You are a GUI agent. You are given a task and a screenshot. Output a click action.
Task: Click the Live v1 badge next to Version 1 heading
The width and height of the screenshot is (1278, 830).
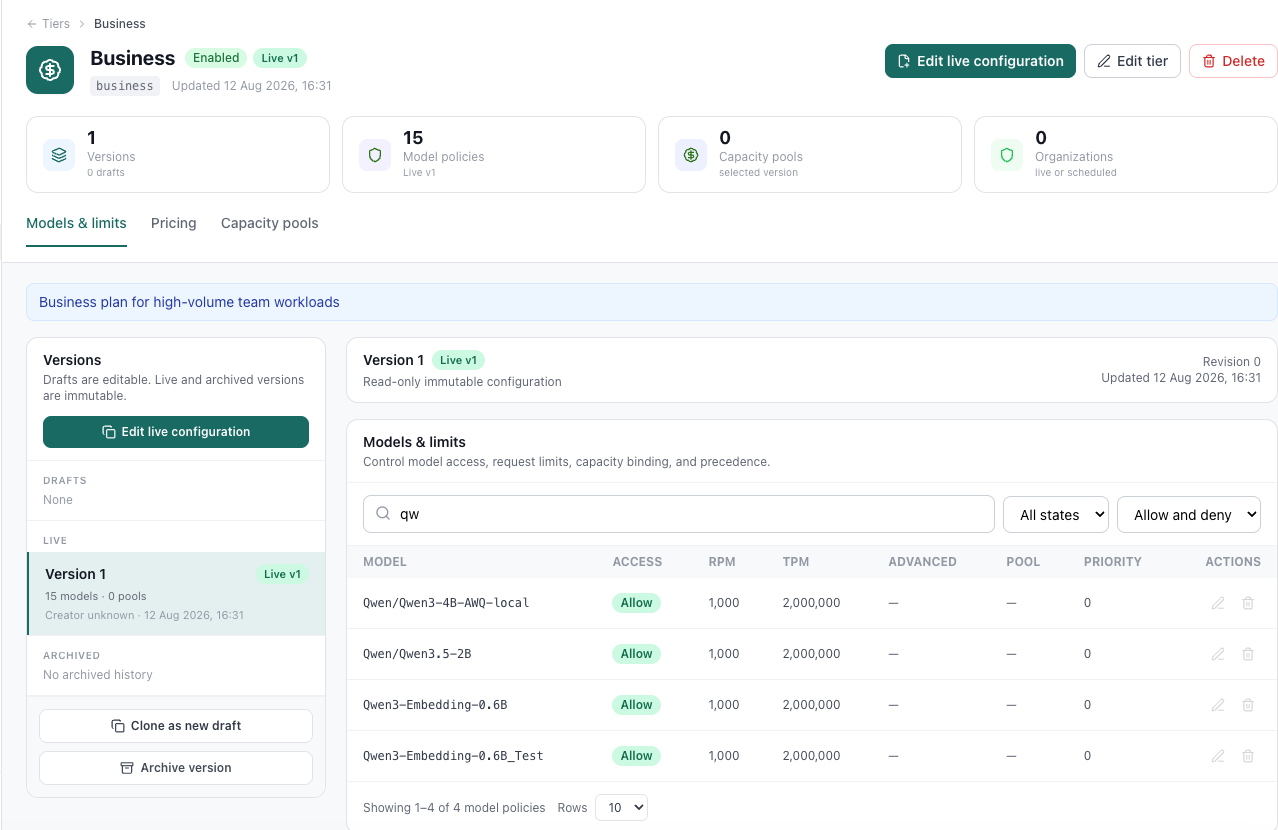(x=458, y=360)
